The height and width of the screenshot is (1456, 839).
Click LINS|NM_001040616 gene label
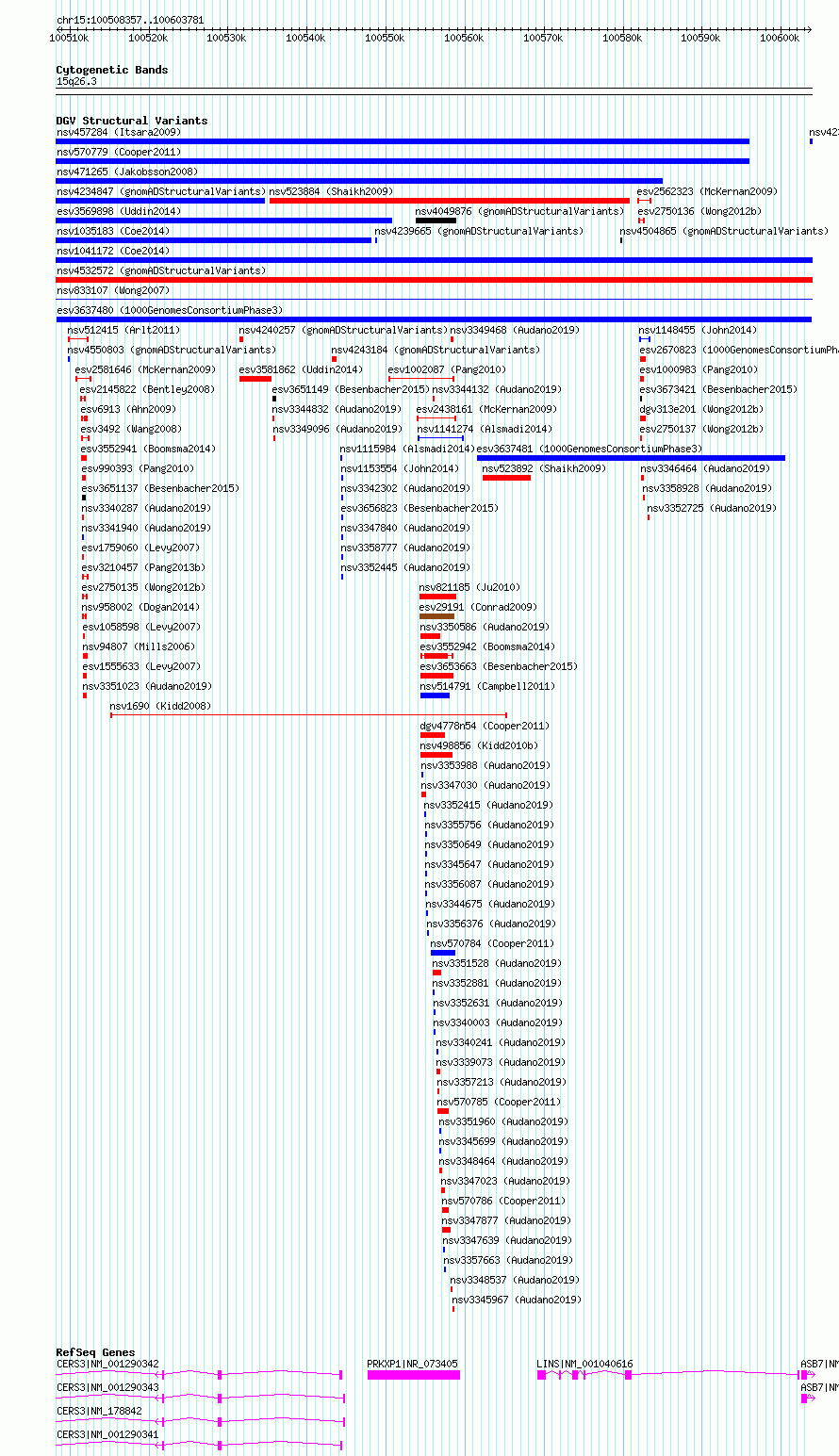click(x=584, y=1364)
